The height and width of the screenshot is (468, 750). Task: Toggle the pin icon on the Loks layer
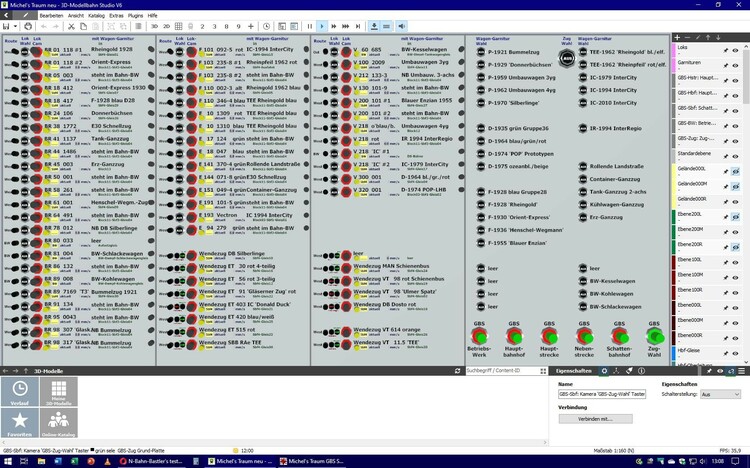click(726, 50)
